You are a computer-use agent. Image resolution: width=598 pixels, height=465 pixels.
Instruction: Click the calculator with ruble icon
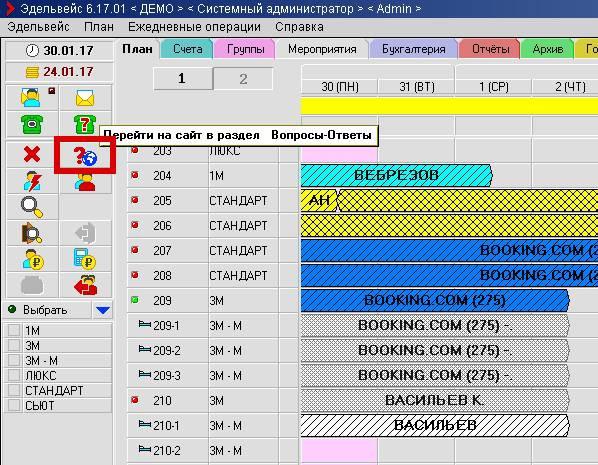(85, 259)
